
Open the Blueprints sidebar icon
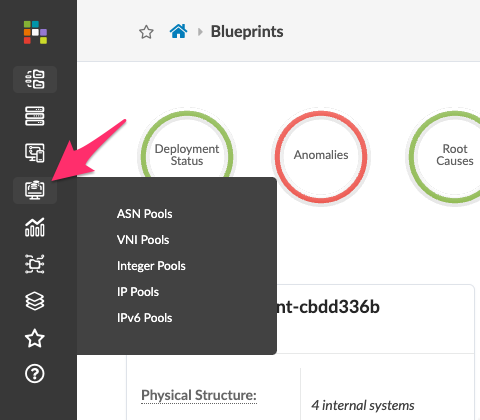pos(35,79)
